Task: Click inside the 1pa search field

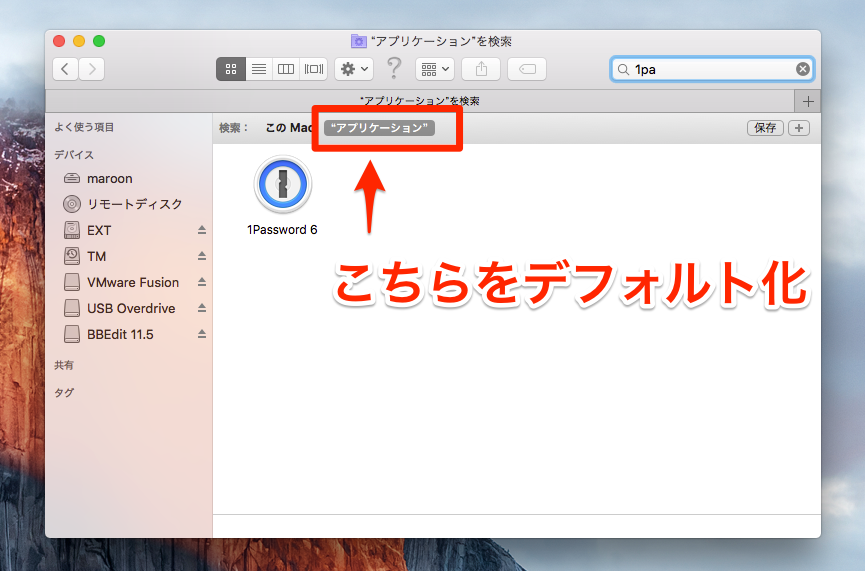Action: click(712, 69)
